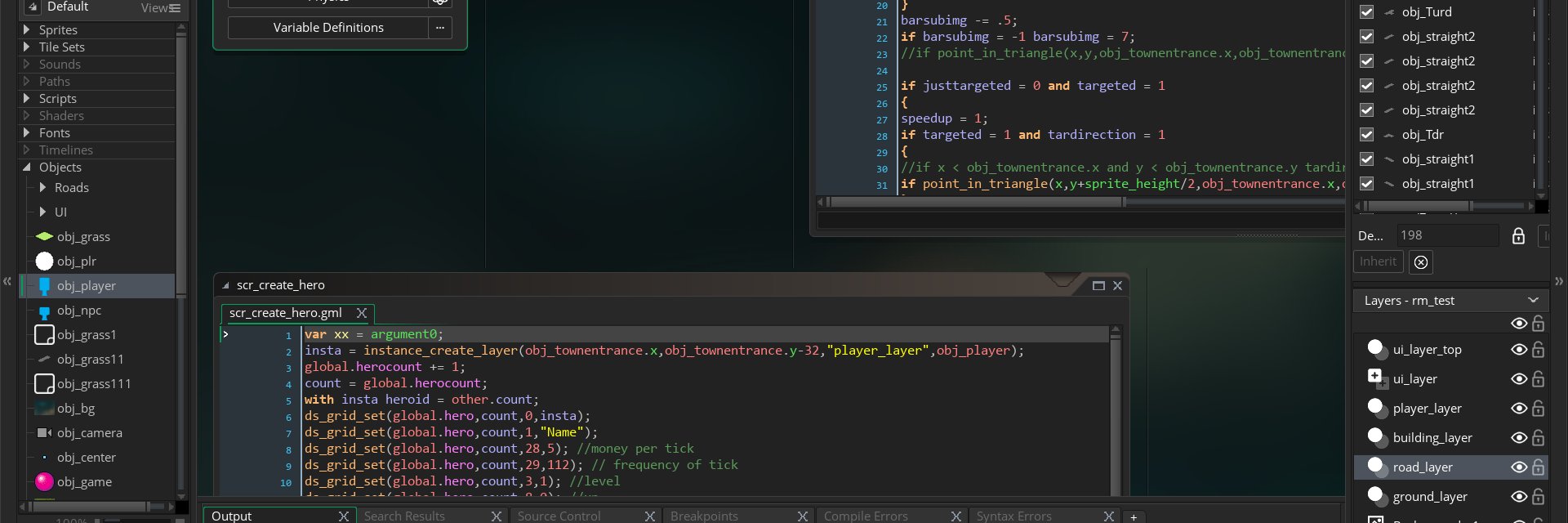Screen dimensions: 1568x523
Task: Hide the ui_layer_top layer
Action: tap(1519, 349)
